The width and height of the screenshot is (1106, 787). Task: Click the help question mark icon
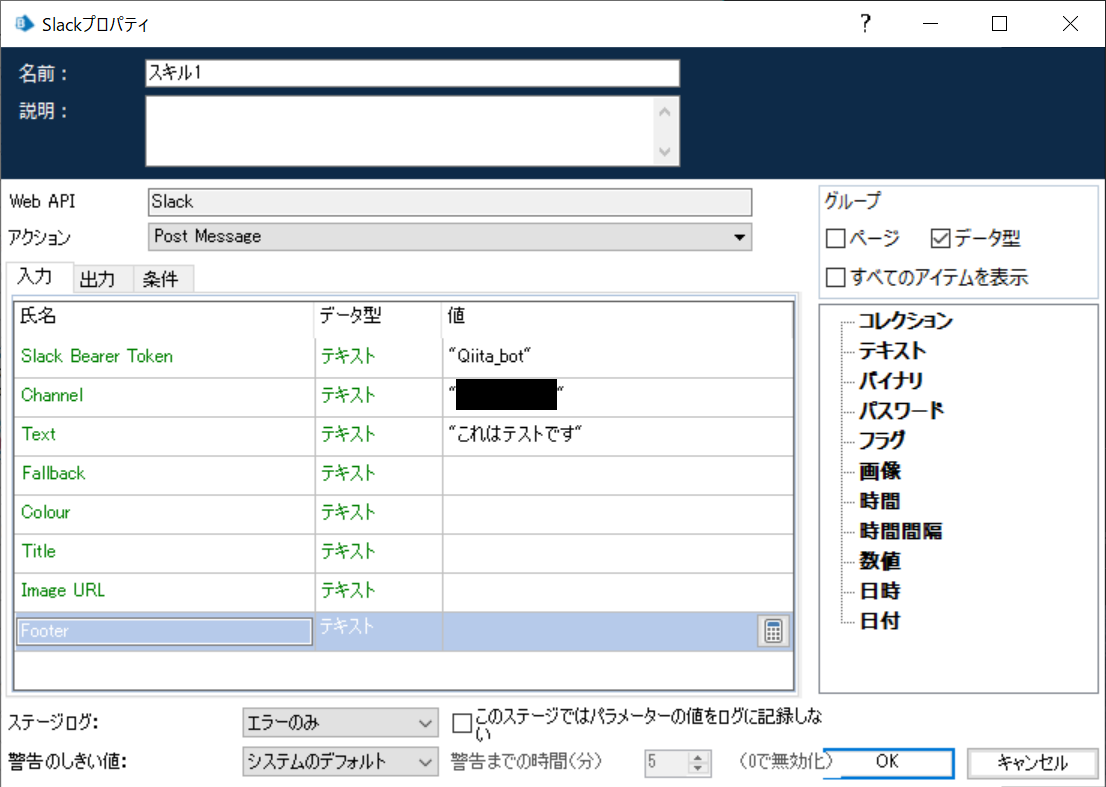click(x=865, y=23)
